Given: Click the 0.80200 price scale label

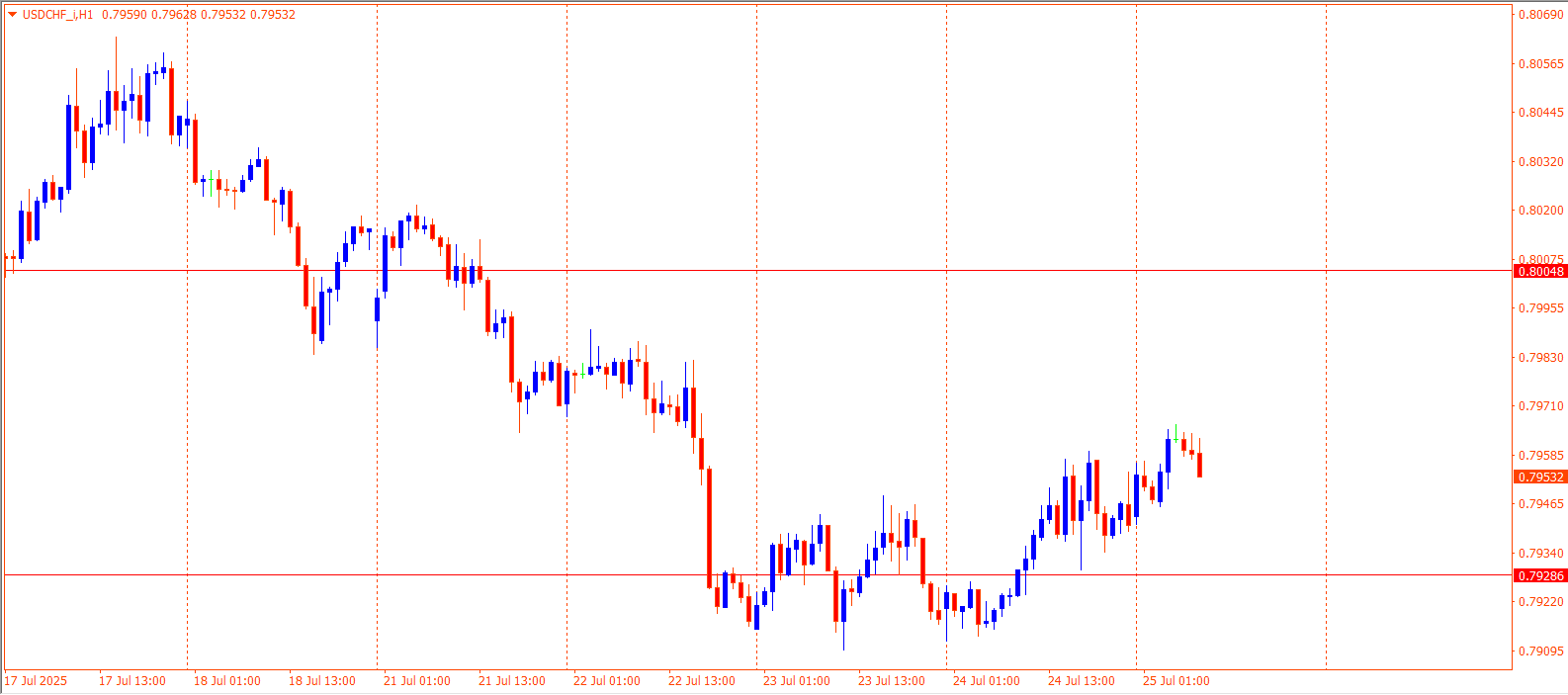Looking at the screenshot, I should point(1540,211).
